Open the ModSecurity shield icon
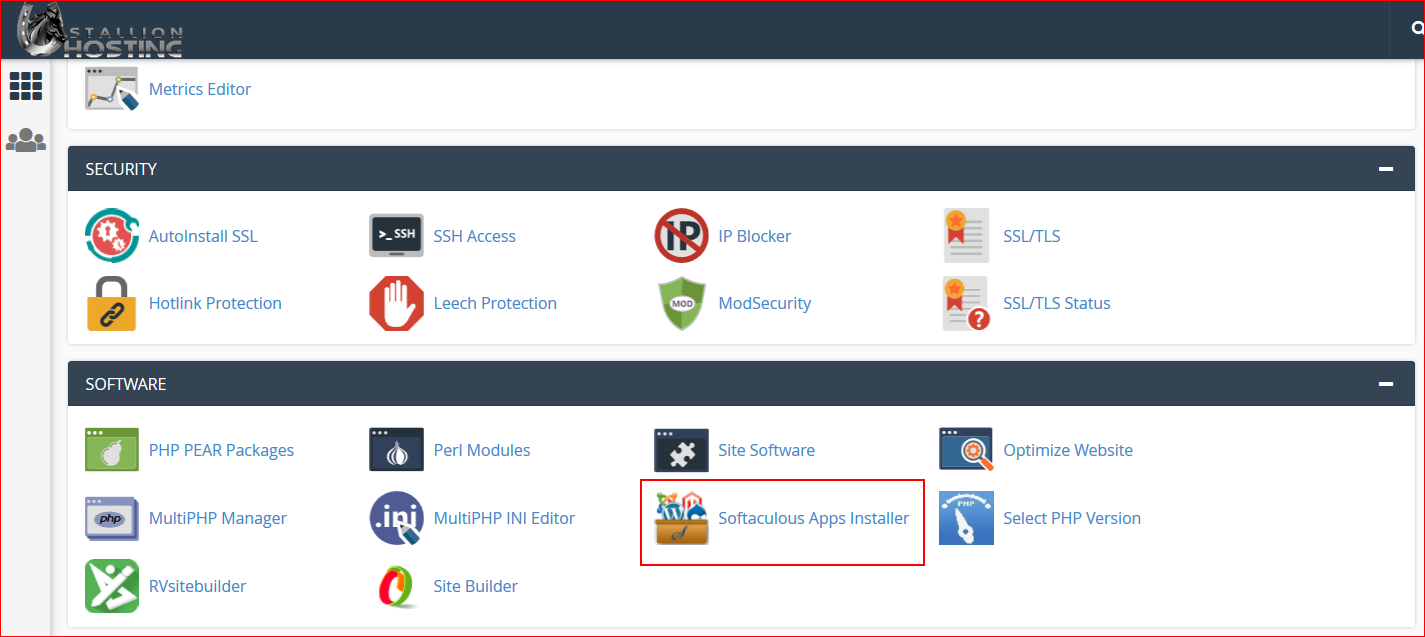The height and width of the screenshot is (637, 1425). (x=681, y=303)
